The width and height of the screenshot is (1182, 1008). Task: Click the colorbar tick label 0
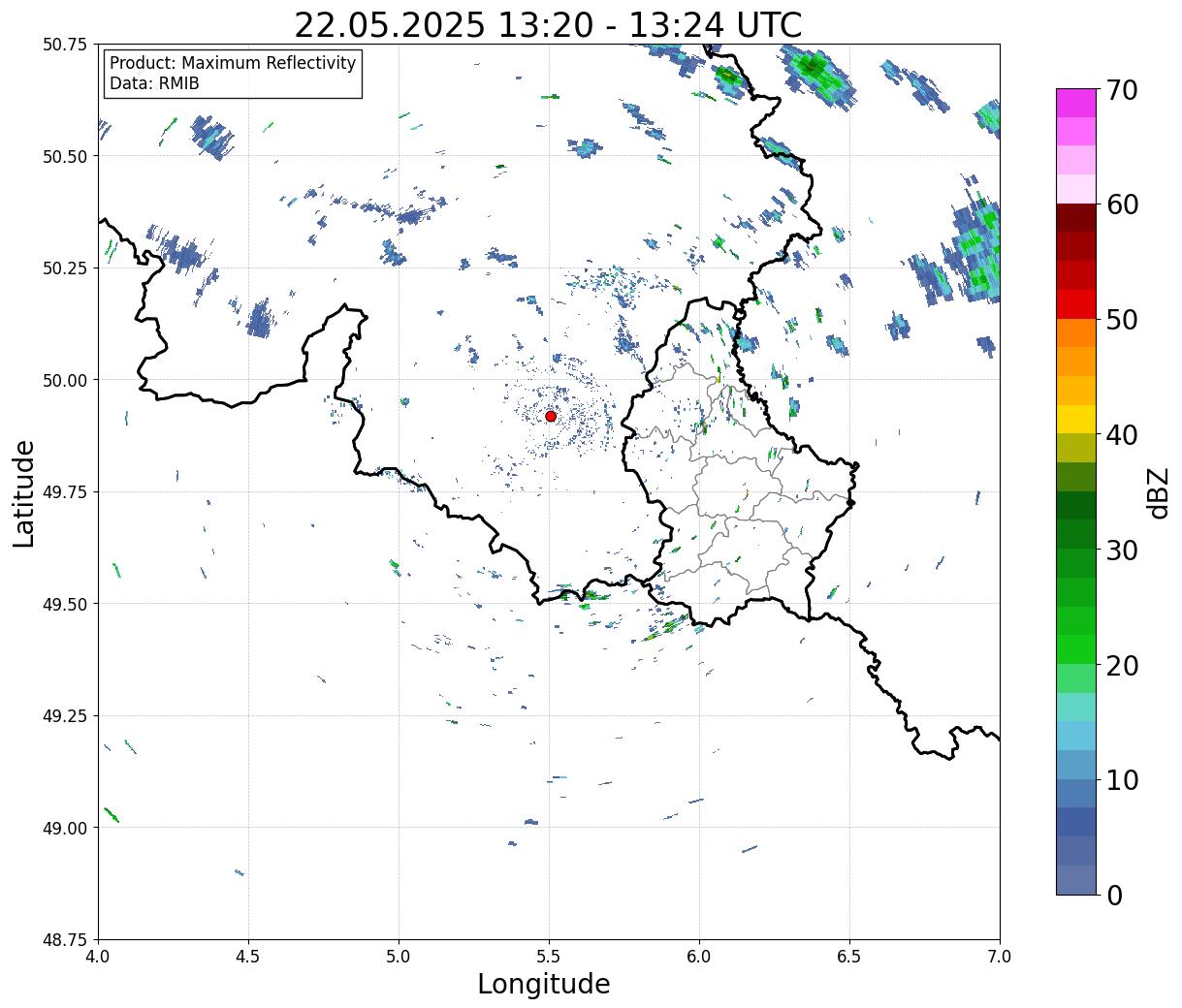pyautogui.click(x=1114, y=896)
